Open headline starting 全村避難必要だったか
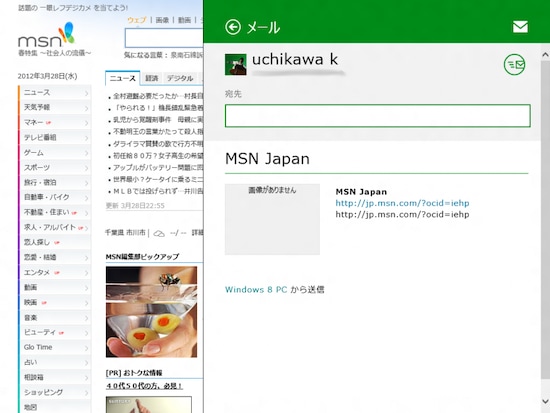The image size is (550, 413). click(x=158, y=96)
